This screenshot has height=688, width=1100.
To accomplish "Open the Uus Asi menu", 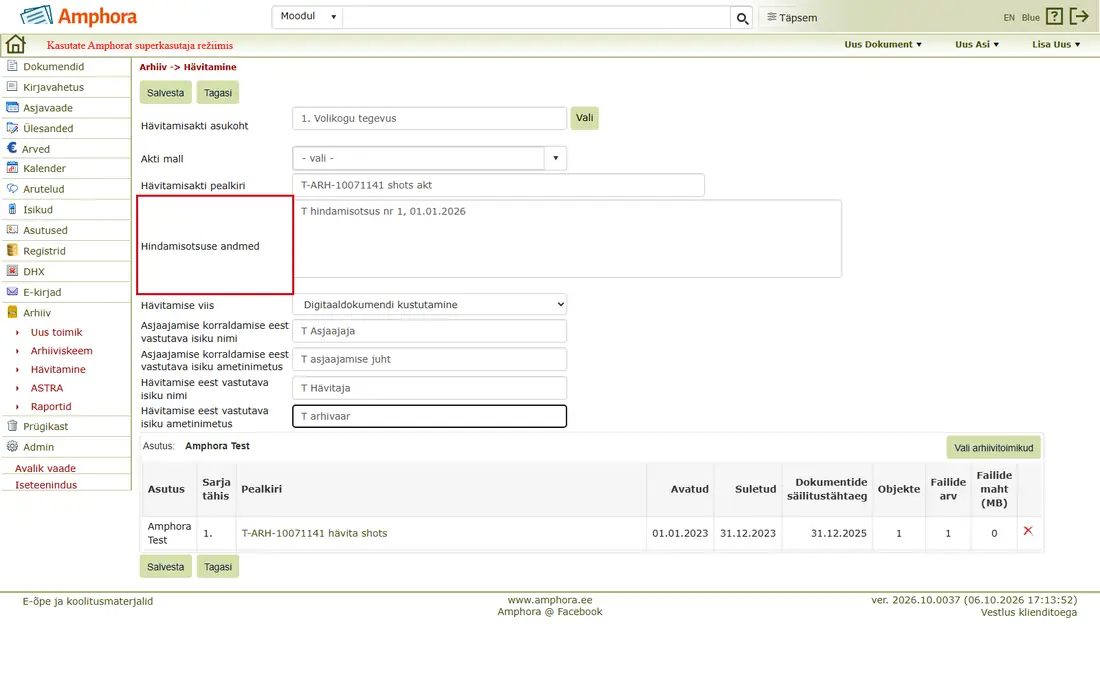I will 977,44.
